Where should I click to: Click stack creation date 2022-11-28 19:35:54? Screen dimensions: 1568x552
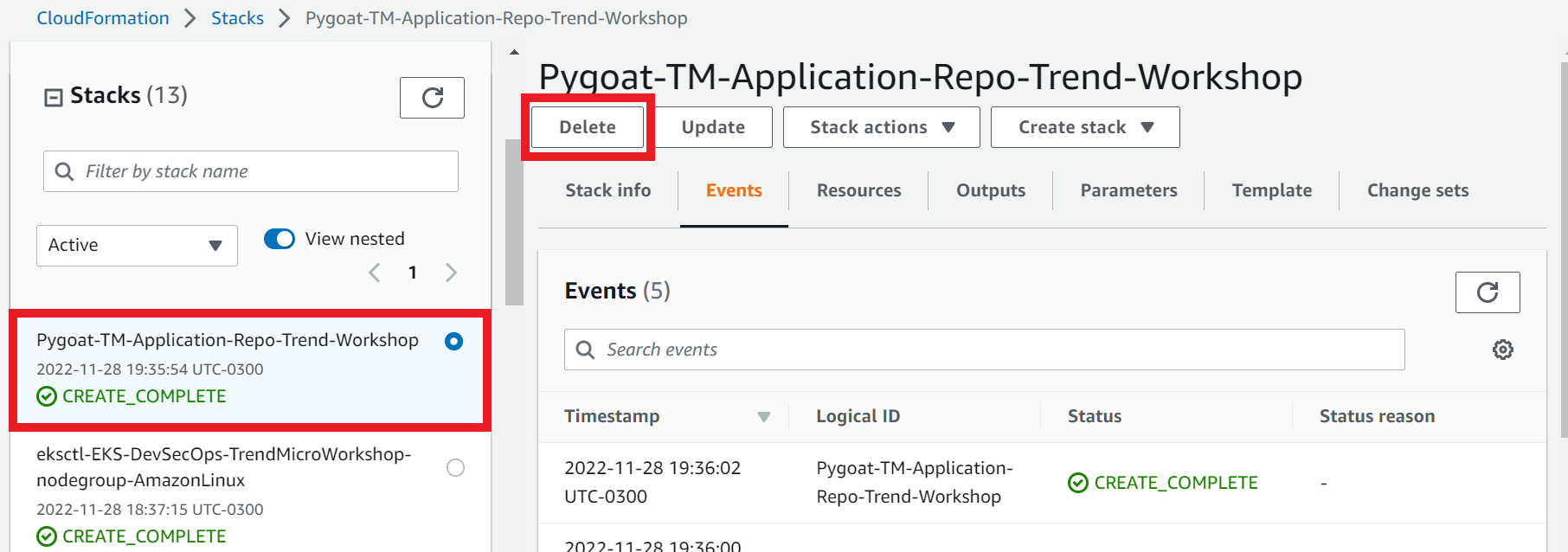(x=150, y=369)
